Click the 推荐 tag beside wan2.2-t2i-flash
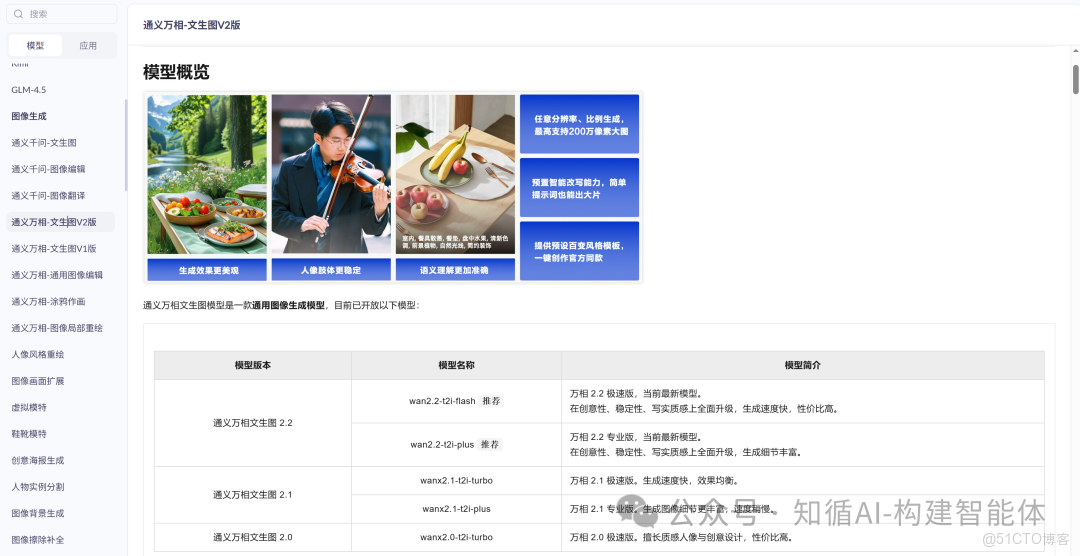Screen dimensions: 1080x556 point(491,401)
